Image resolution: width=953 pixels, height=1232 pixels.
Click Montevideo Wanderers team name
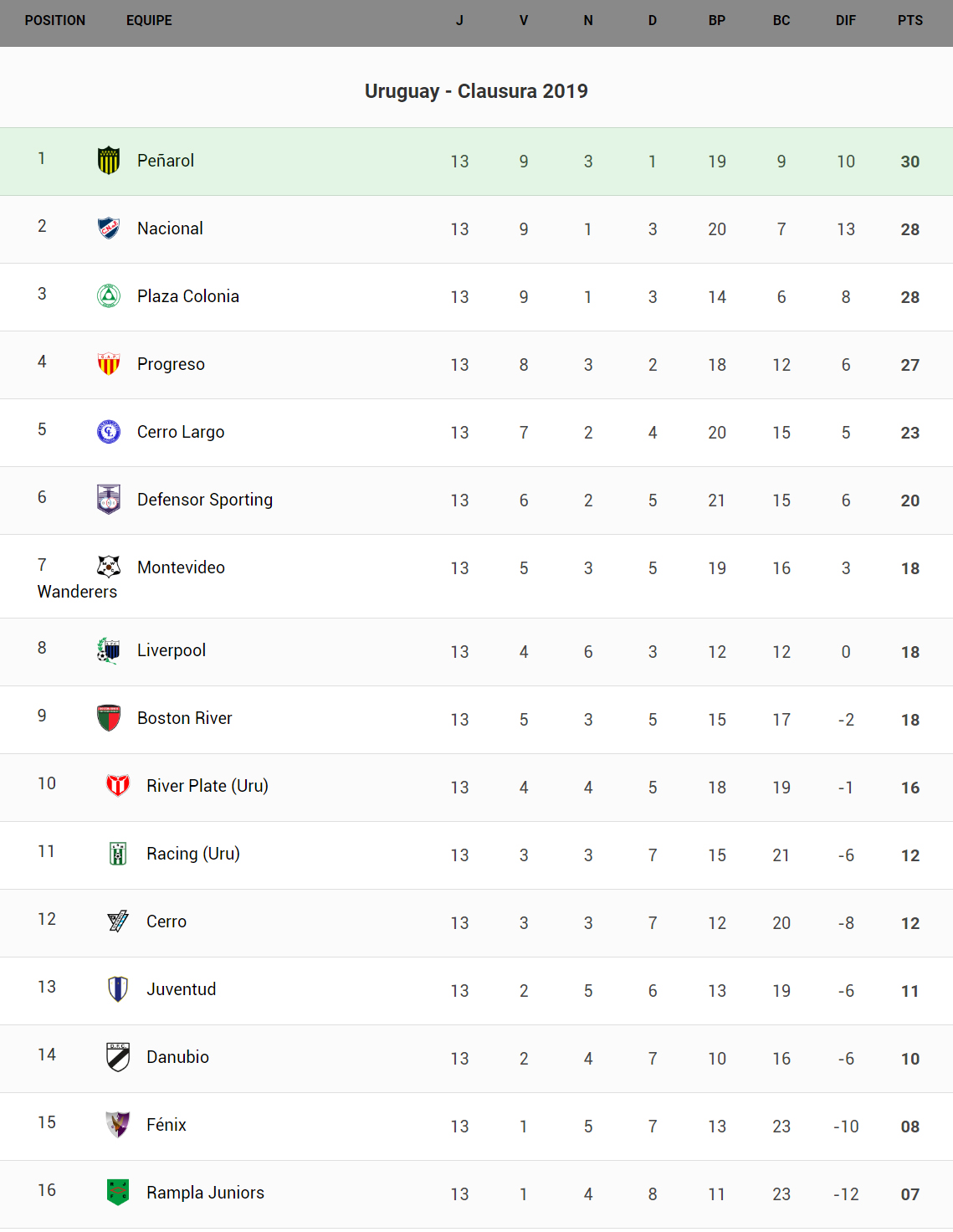tap(181, 567)
